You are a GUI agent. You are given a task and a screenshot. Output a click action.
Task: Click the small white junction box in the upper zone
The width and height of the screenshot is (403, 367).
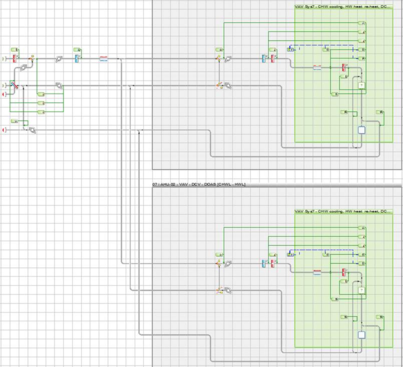click(362, 86)
